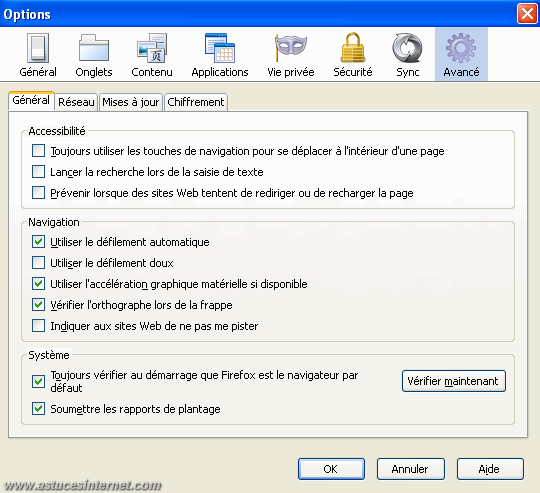
Task: Confirm settings with the OK button
Action: pyautogui.click(x=331, y=469)
